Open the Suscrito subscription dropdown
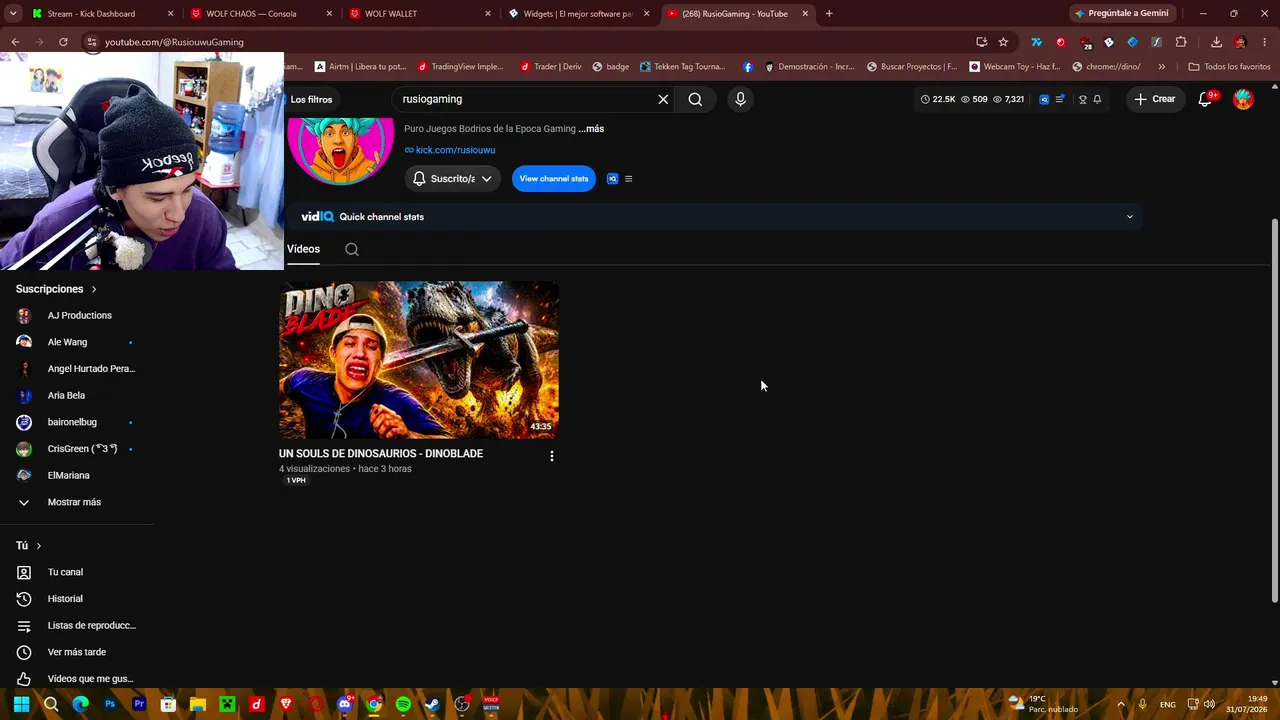 pyautogui.click(x=453, y=179)
